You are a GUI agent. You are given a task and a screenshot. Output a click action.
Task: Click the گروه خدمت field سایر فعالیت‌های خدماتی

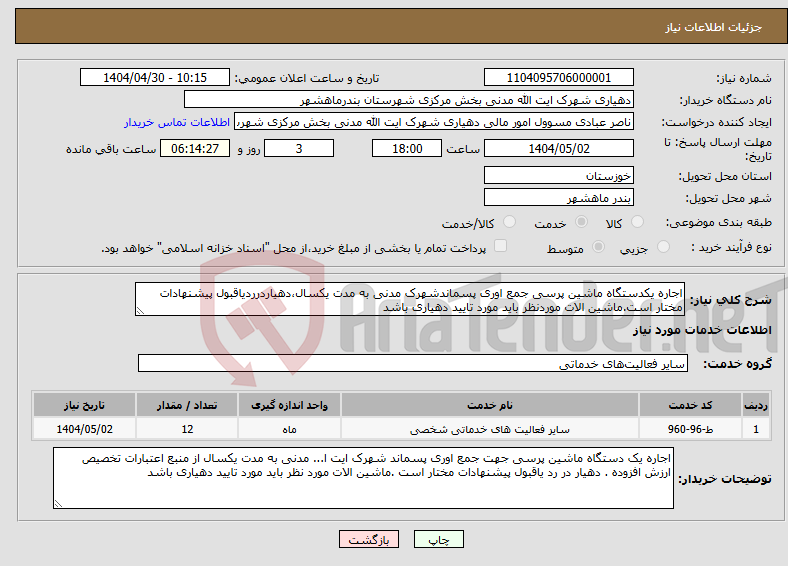[x=413, y=363]
